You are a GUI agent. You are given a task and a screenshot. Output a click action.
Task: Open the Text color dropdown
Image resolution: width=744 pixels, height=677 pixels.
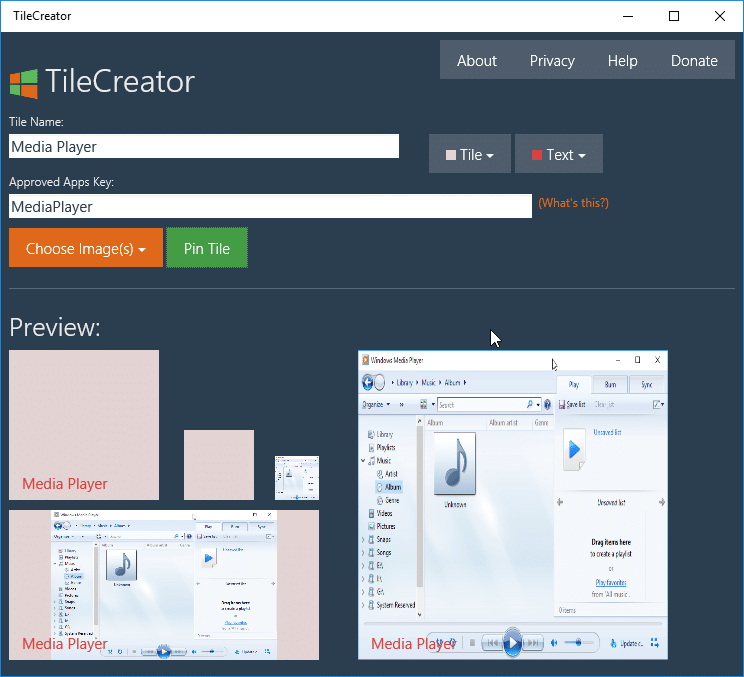[558, 154]
